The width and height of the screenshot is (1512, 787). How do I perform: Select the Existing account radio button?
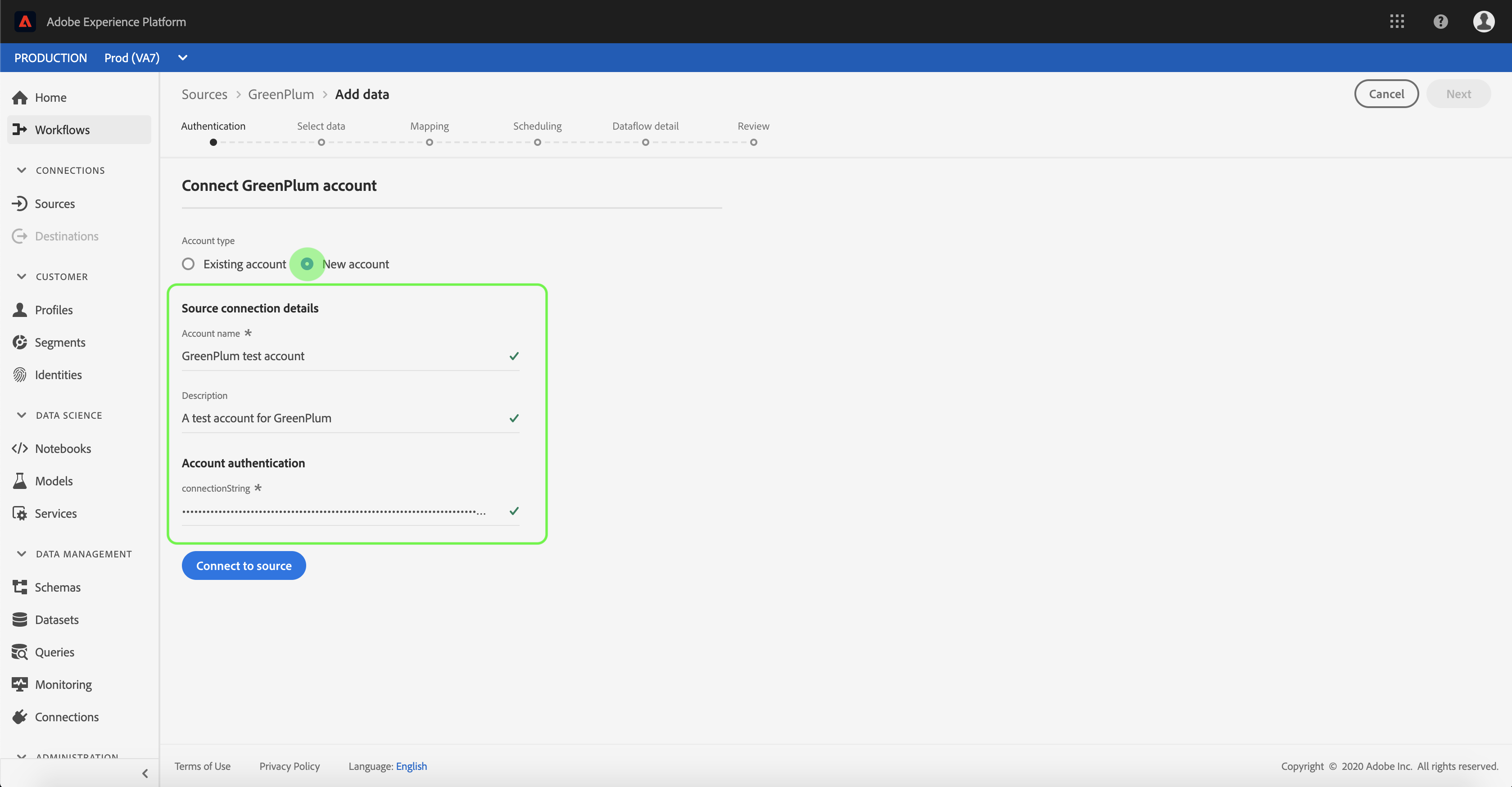click(188, 264)
